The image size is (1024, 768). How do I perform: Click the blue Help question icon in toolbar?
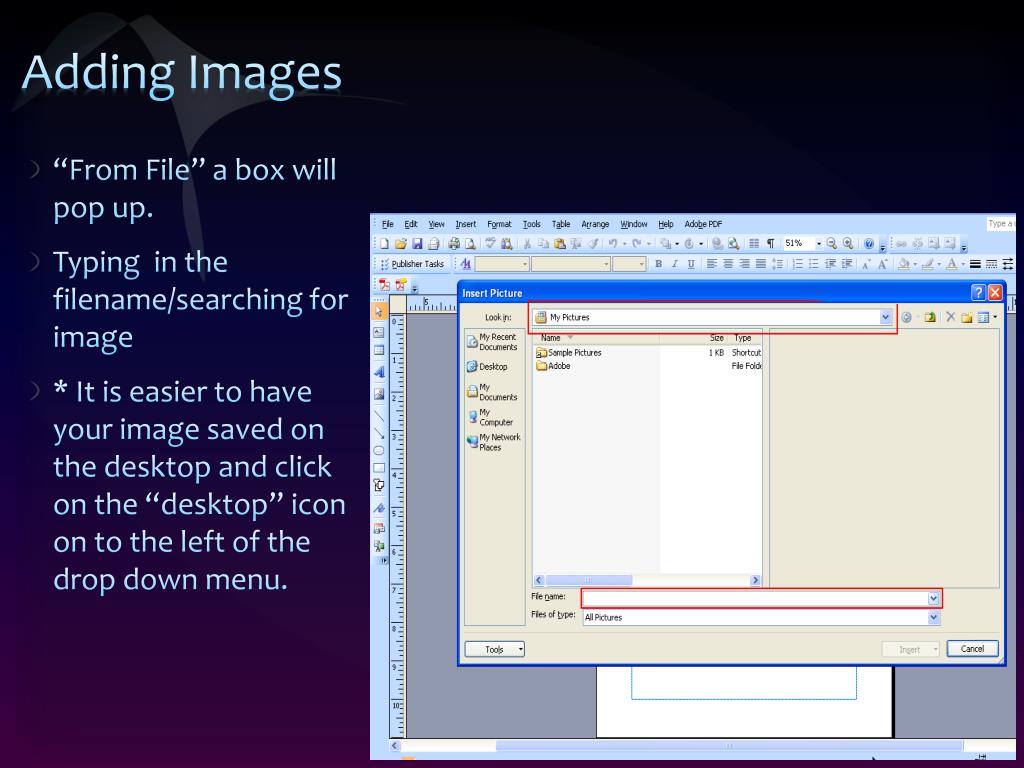pos(869,244)
